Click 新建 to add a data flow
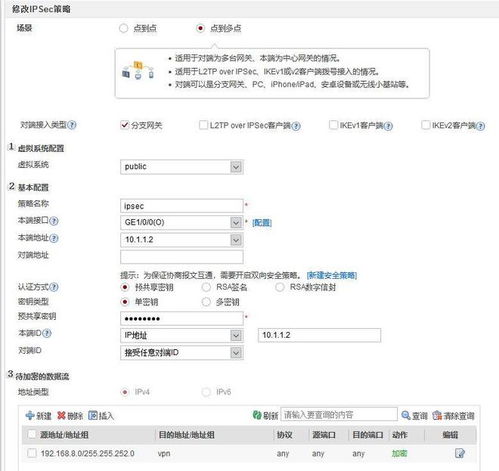Image resolution: width=499 pixels, height=471 pixels. pyautogui.click(x=38, y=416)
